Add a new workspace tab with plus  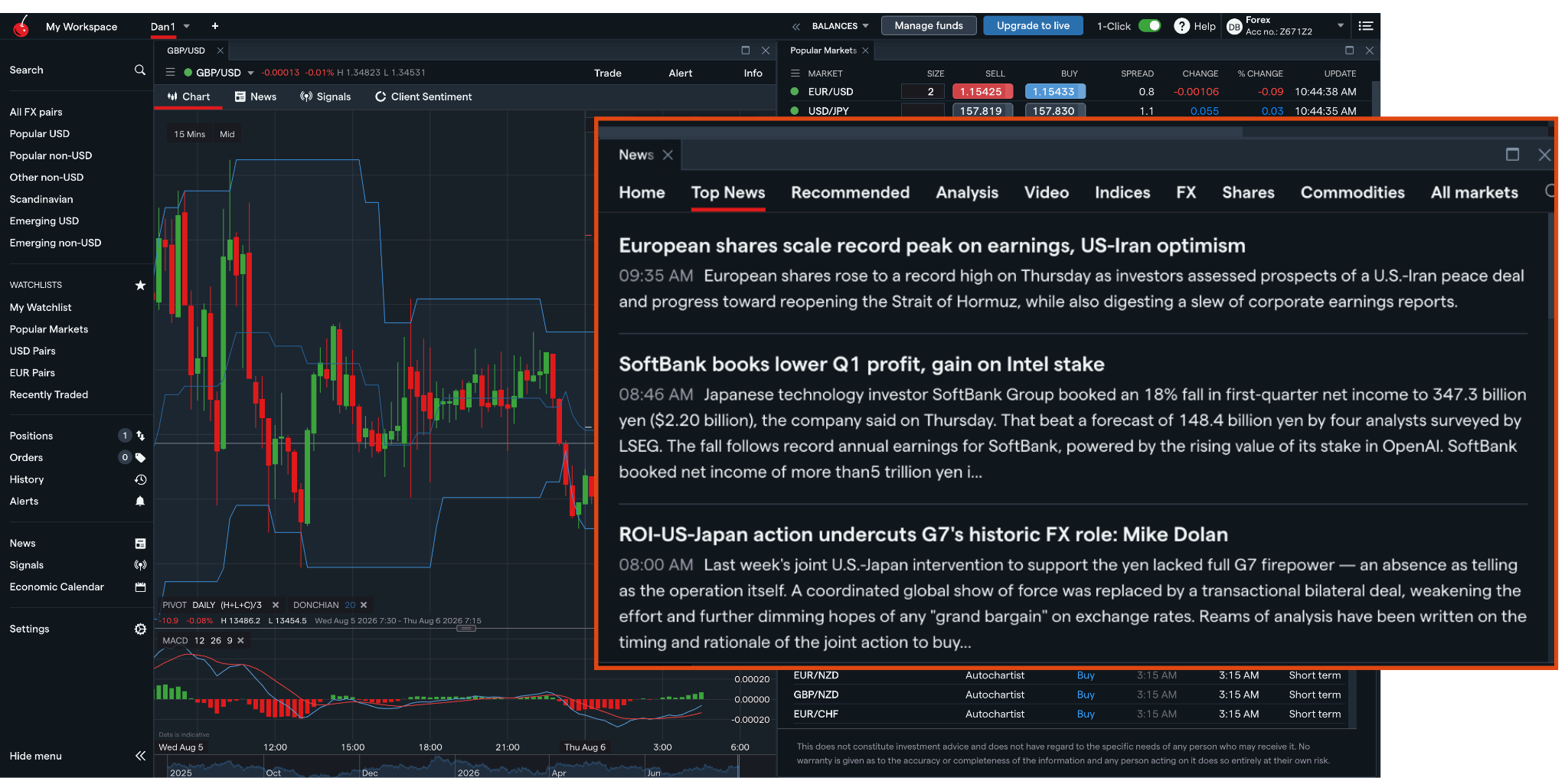point(215,26)
